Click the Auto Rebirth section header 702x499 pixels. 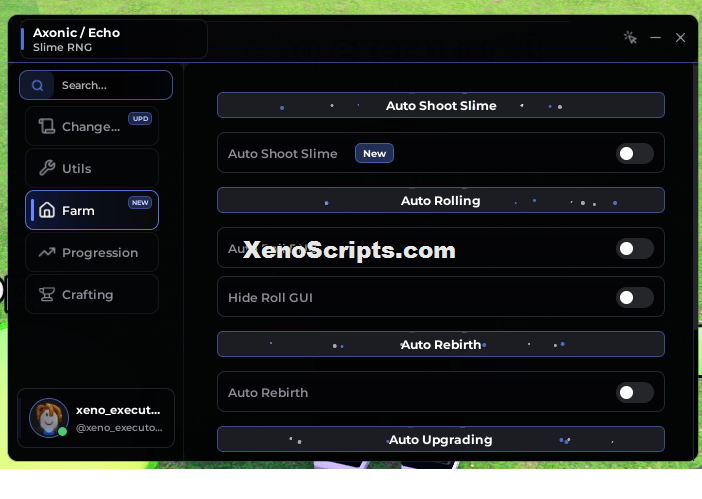pos(441,344)
